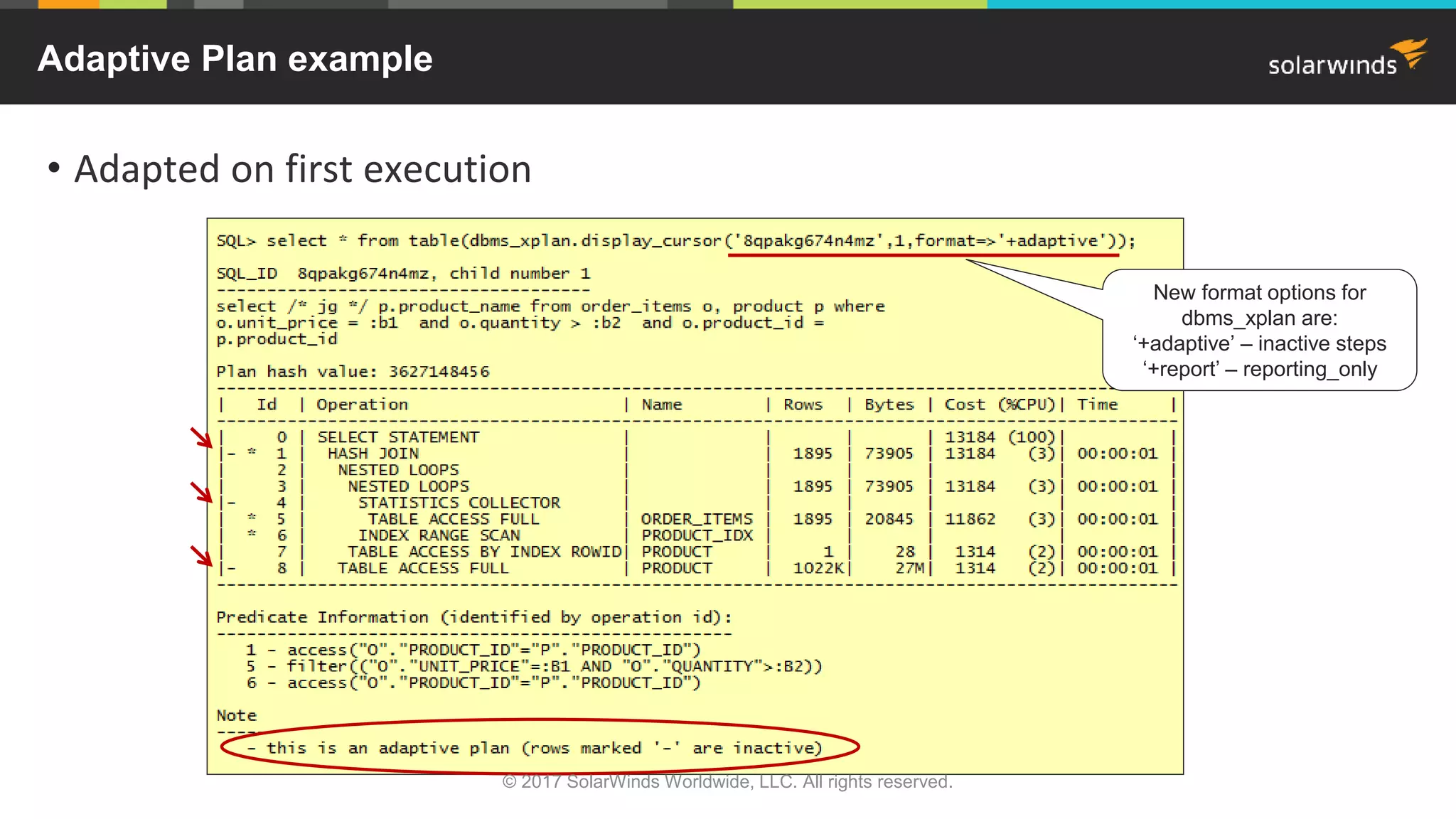Click the 'Id' column header
The width and height of the screenshot is (1456, 819).
[267, 405]
